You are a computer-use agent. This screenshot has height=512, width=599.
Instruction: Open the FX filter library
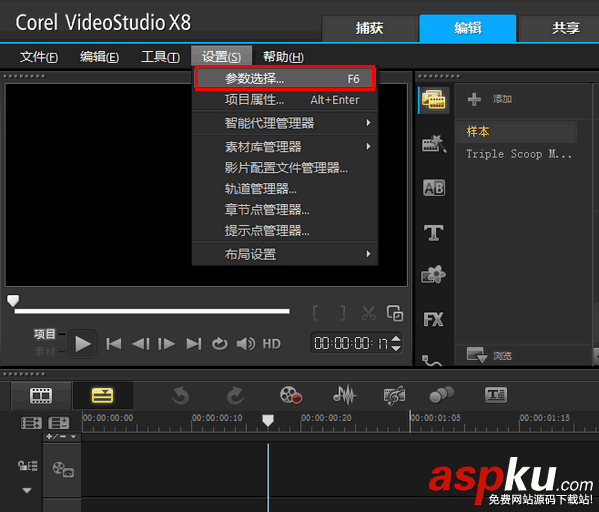click(434, 319)
